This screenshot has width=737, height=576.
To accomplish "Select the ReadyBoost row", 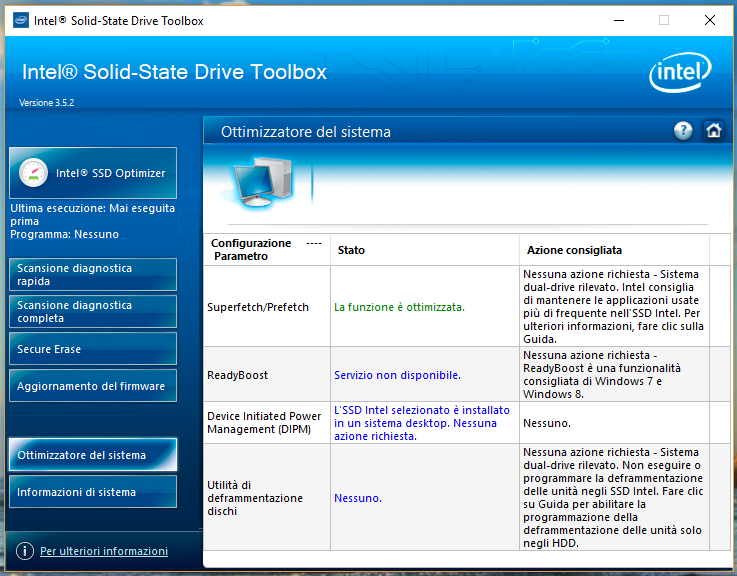I will point(236,375).
